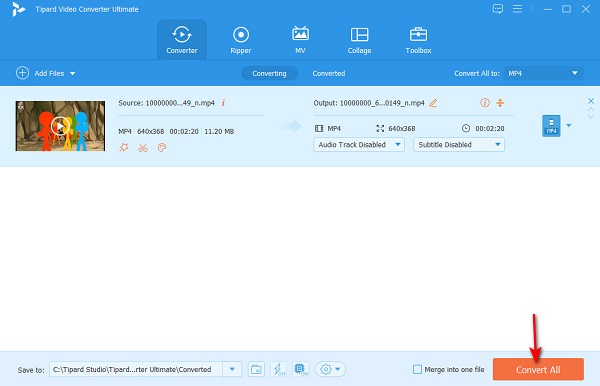This screenshot has height=386, width=600.
Task: Open the Toolbox module
Action: 418,40
